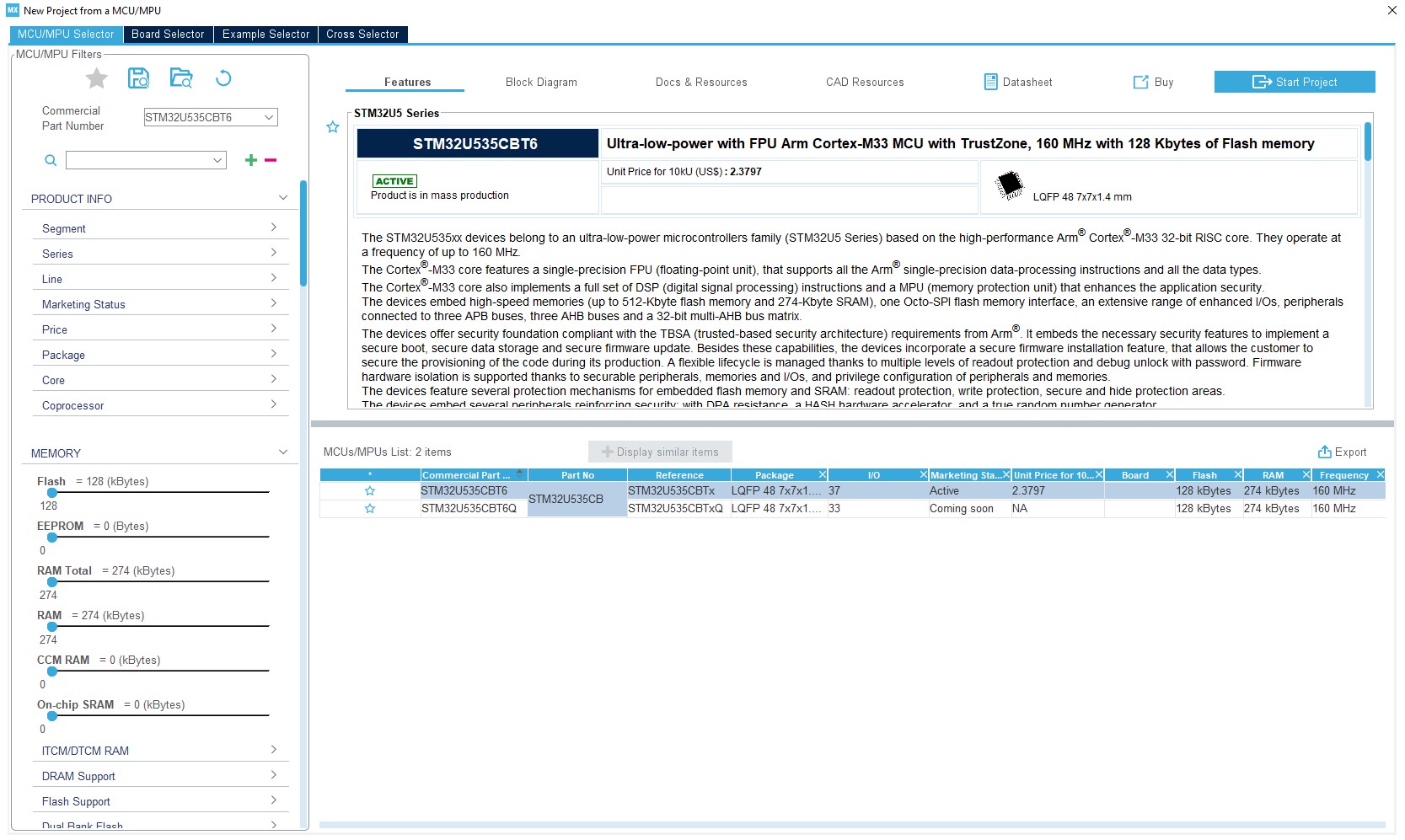This screenshot has height=840, width=1405.
Task: Show the Block Diagram tab
Action: (541, 82)
